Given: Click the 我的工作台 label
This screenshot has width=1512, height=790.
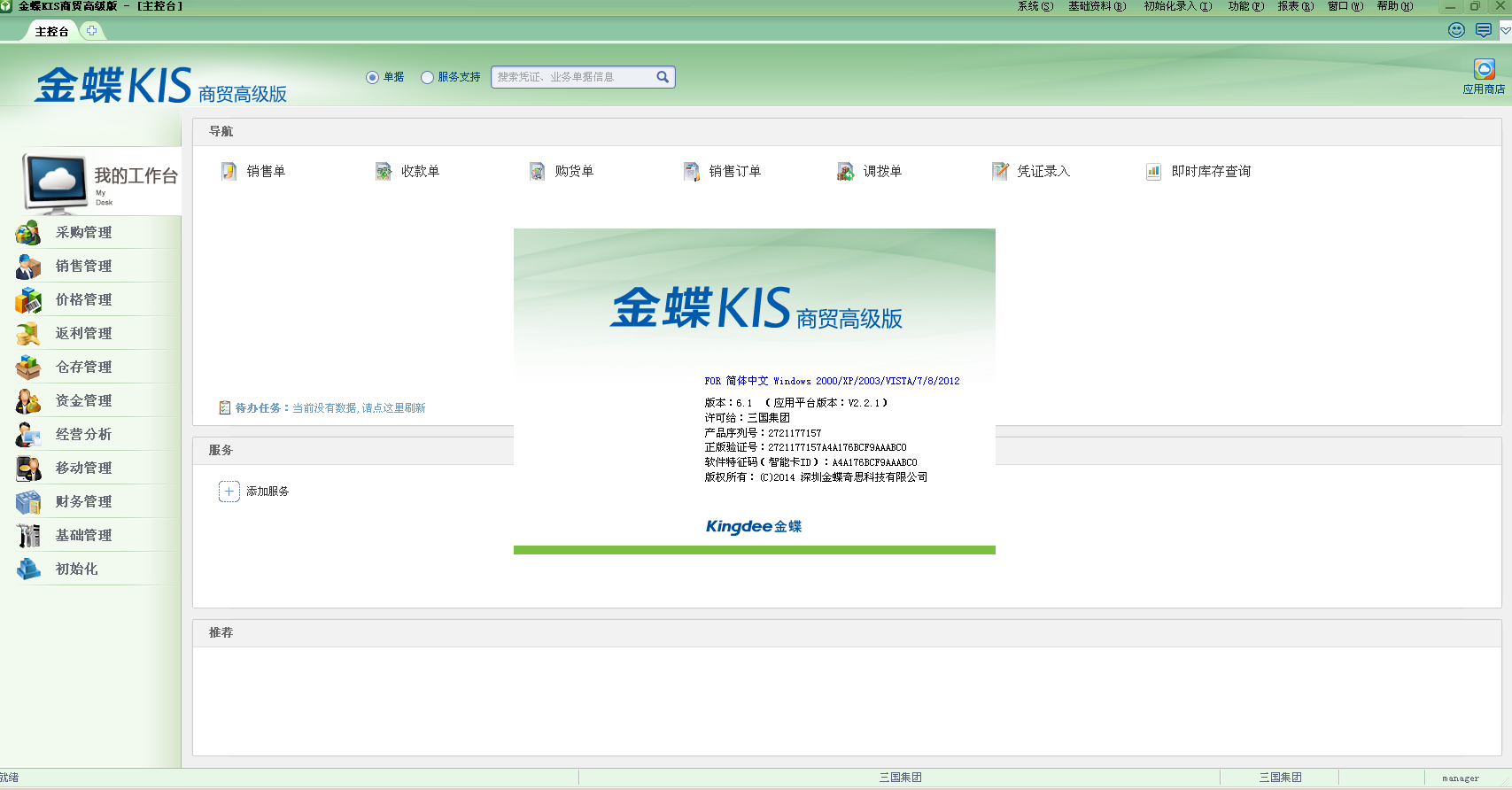Looking at the screenshot, I should click(x=136, y=175).
